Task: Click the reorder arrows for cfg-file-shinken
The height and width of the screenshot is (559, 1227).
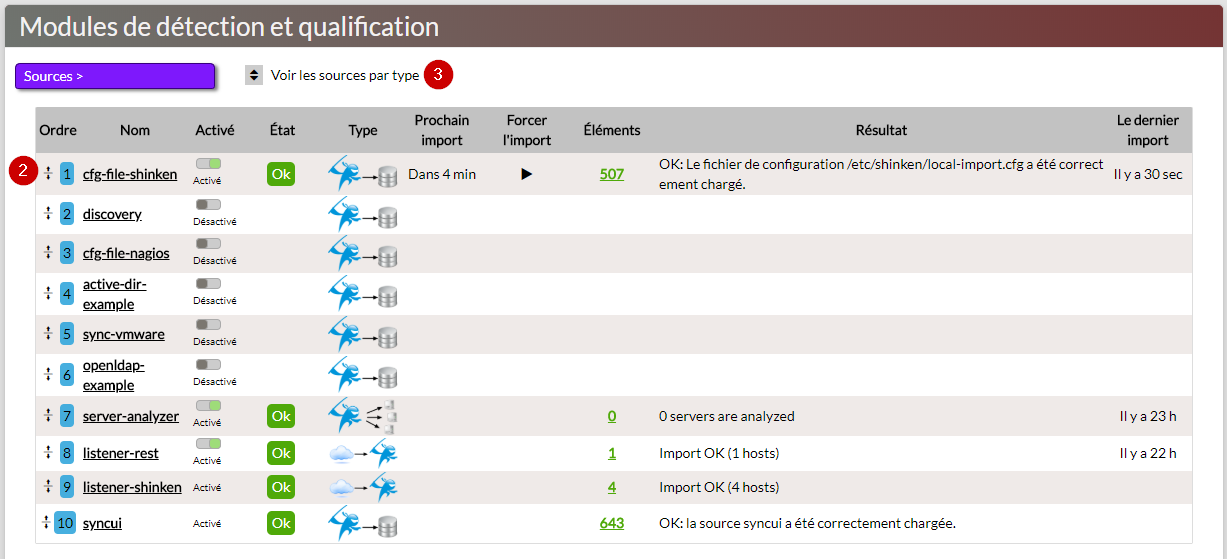Action: (47, 174)
